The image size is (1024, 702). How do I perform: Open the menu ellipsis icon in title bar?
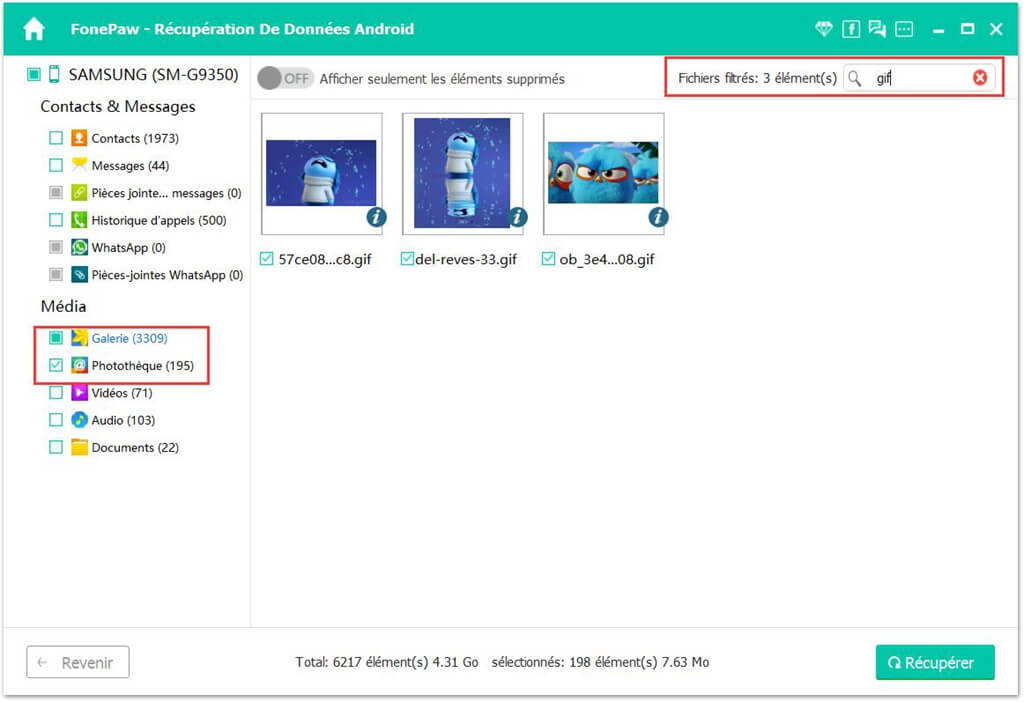point(904,29)
